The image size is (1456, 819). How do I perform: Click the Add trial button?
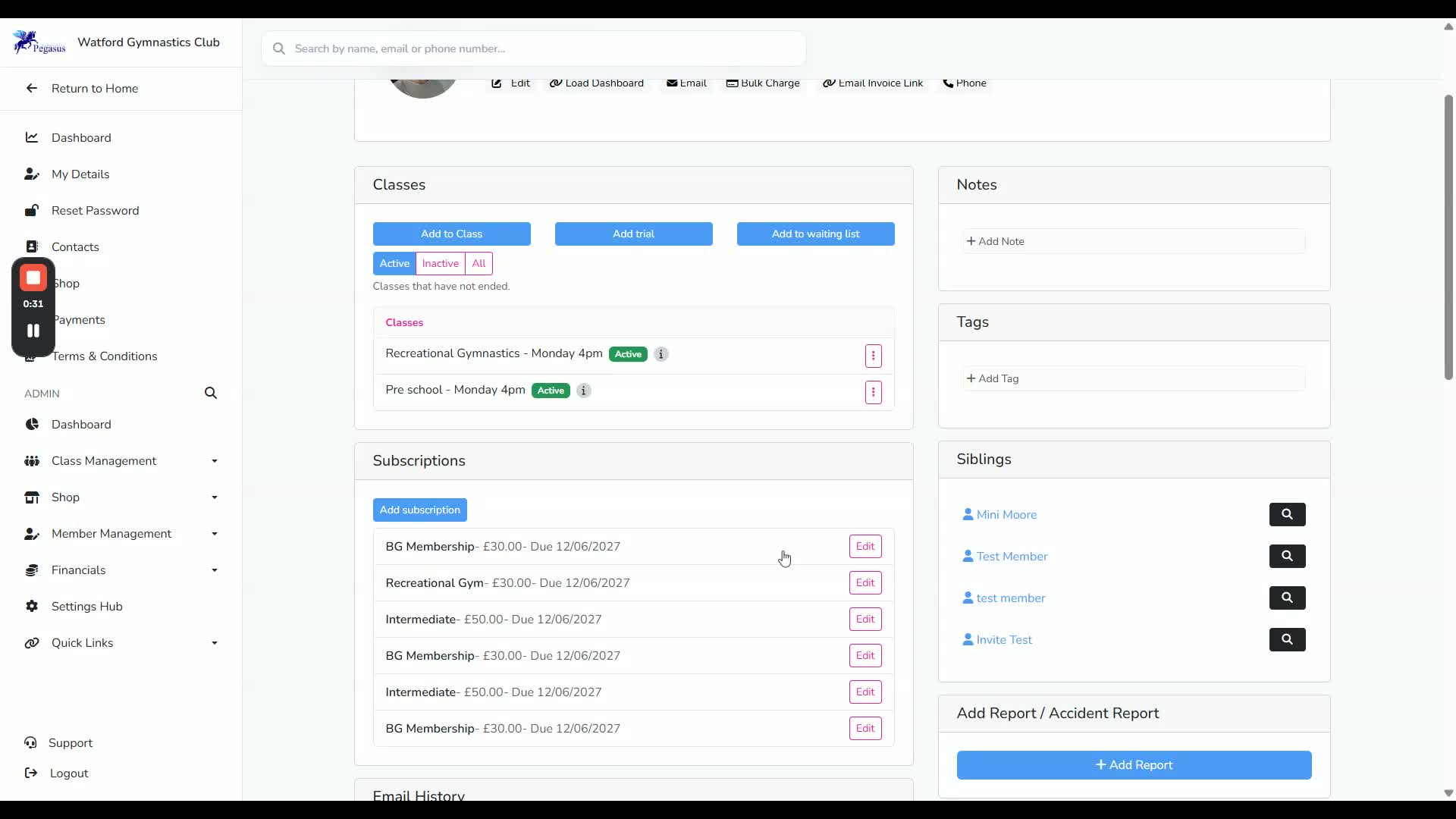coord(633,234)
